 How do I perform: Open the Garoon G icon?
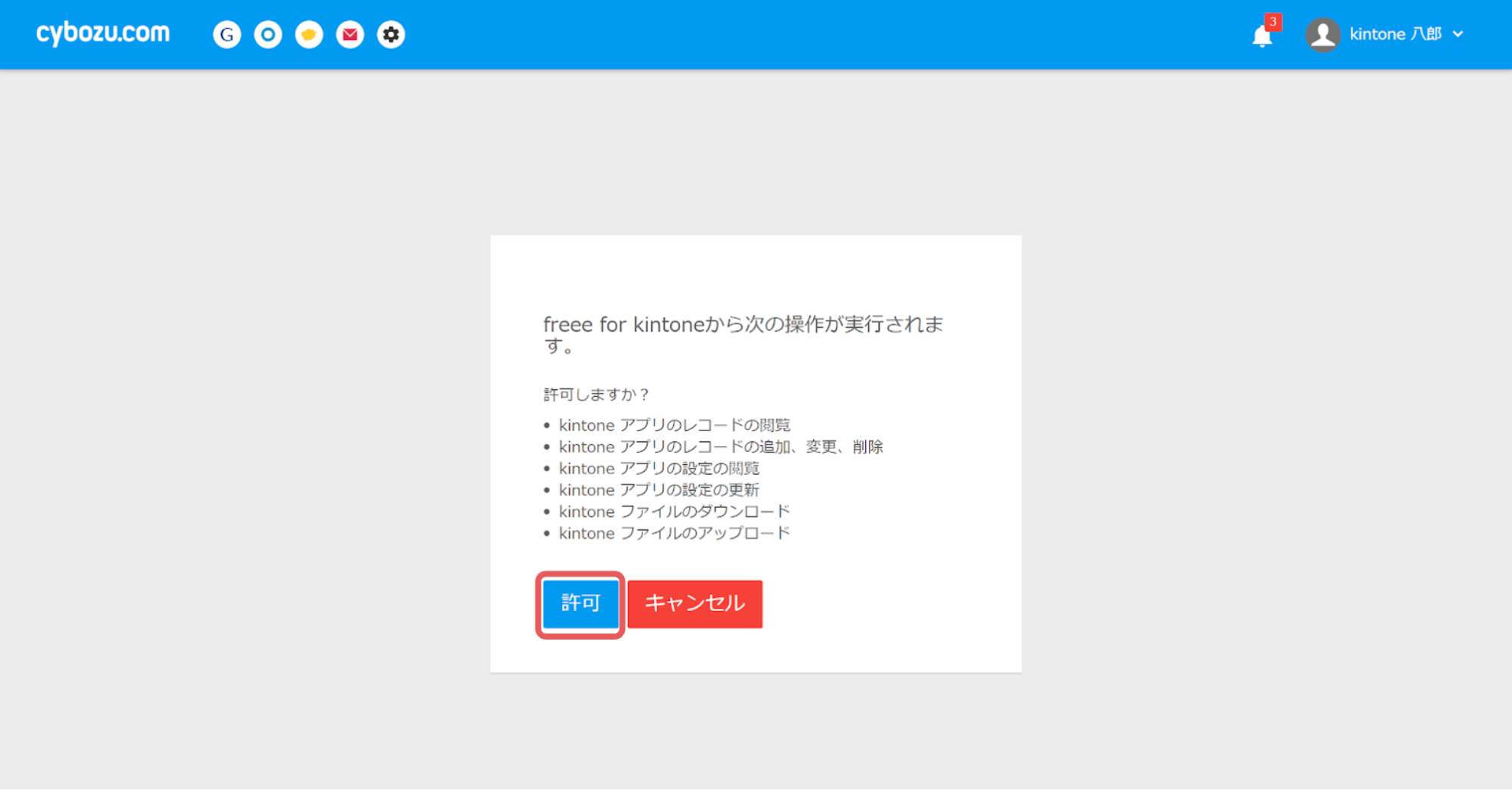point(227,35)
